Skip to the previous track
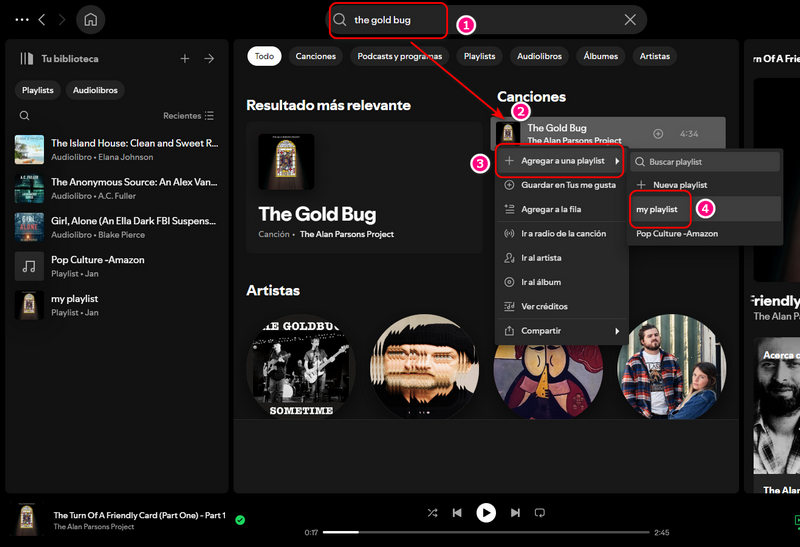This screenshot has width=800, height=547. [x=457, y=513]
